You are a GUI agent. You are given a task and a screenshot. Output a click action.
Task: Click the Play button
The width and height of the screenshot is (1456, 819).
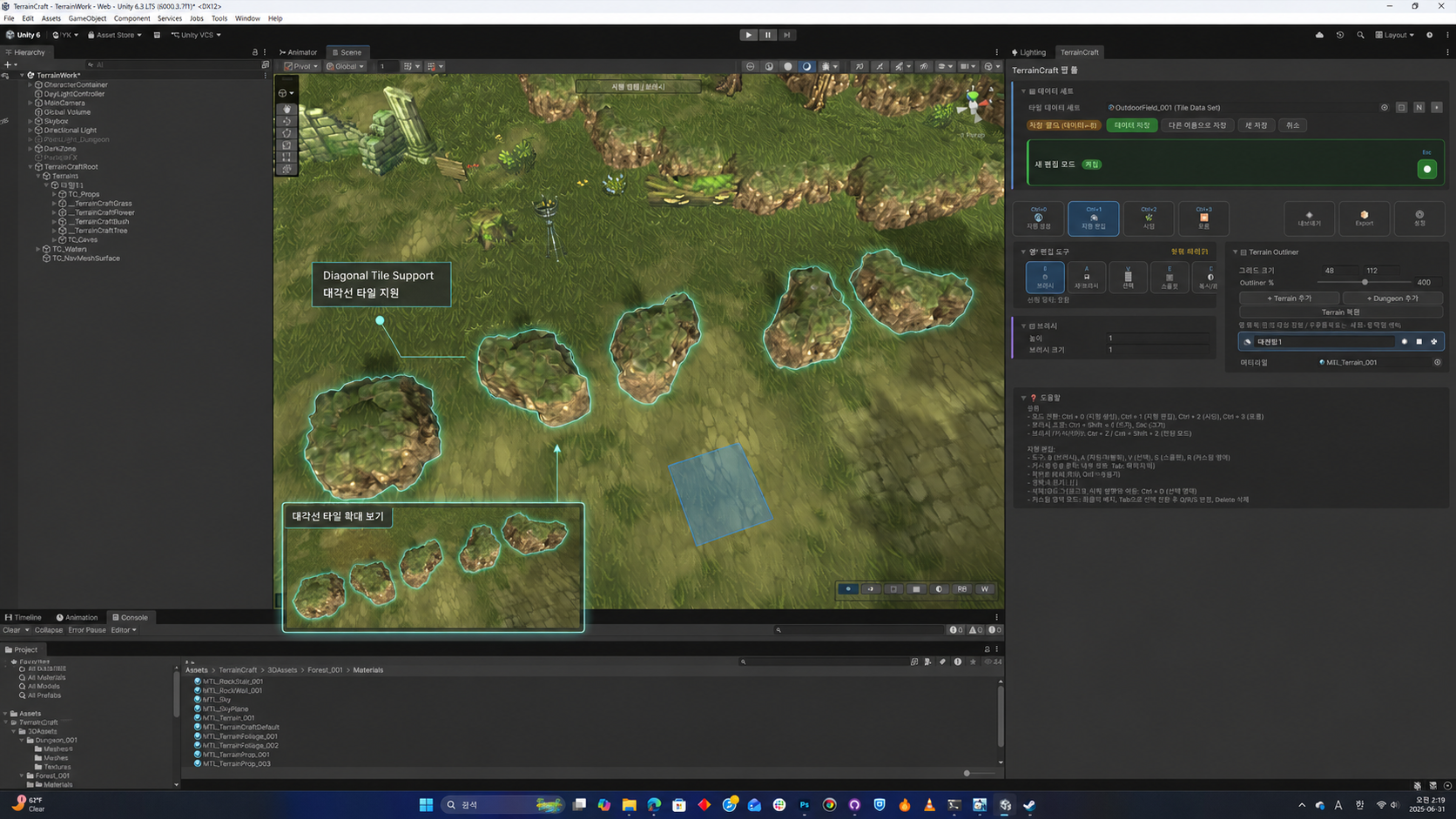click(749, 35)
